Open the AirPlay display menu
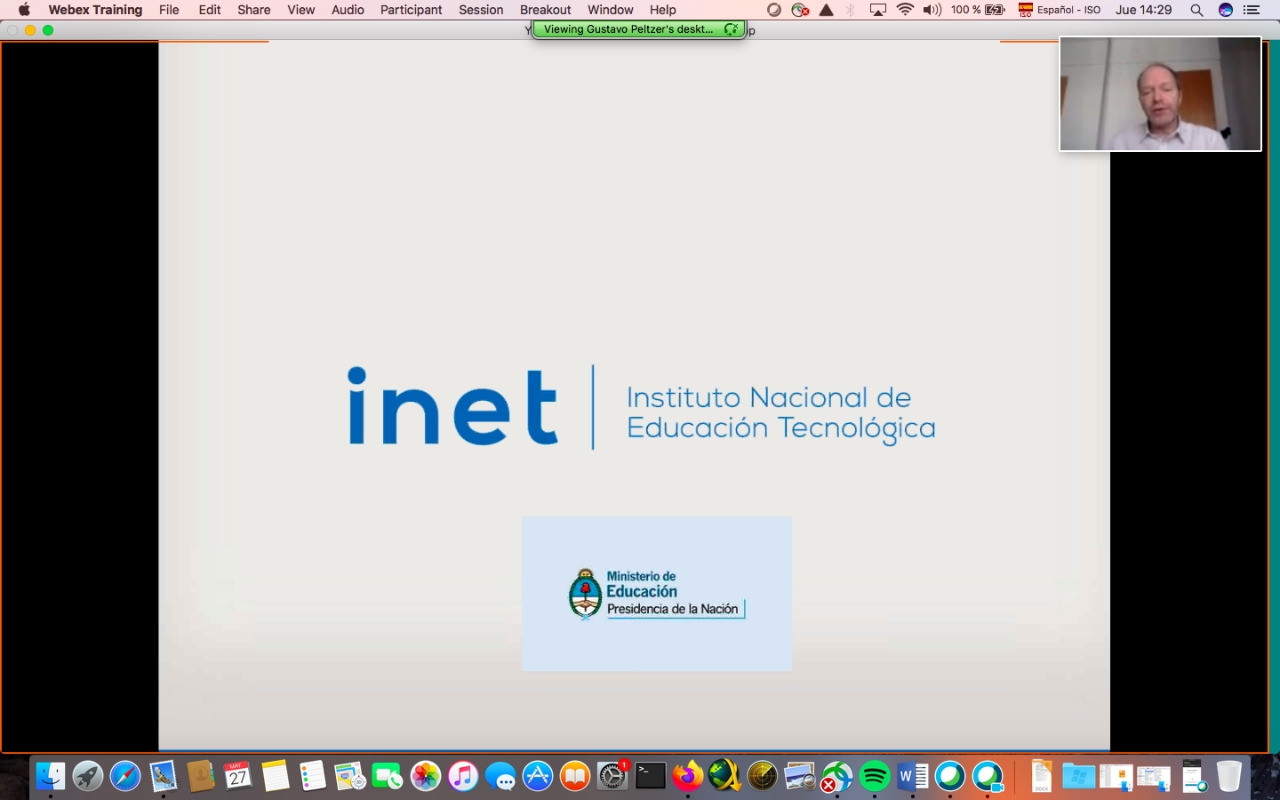The height and width of the screenshot is (800, 1280). click(x=878, y=10)
